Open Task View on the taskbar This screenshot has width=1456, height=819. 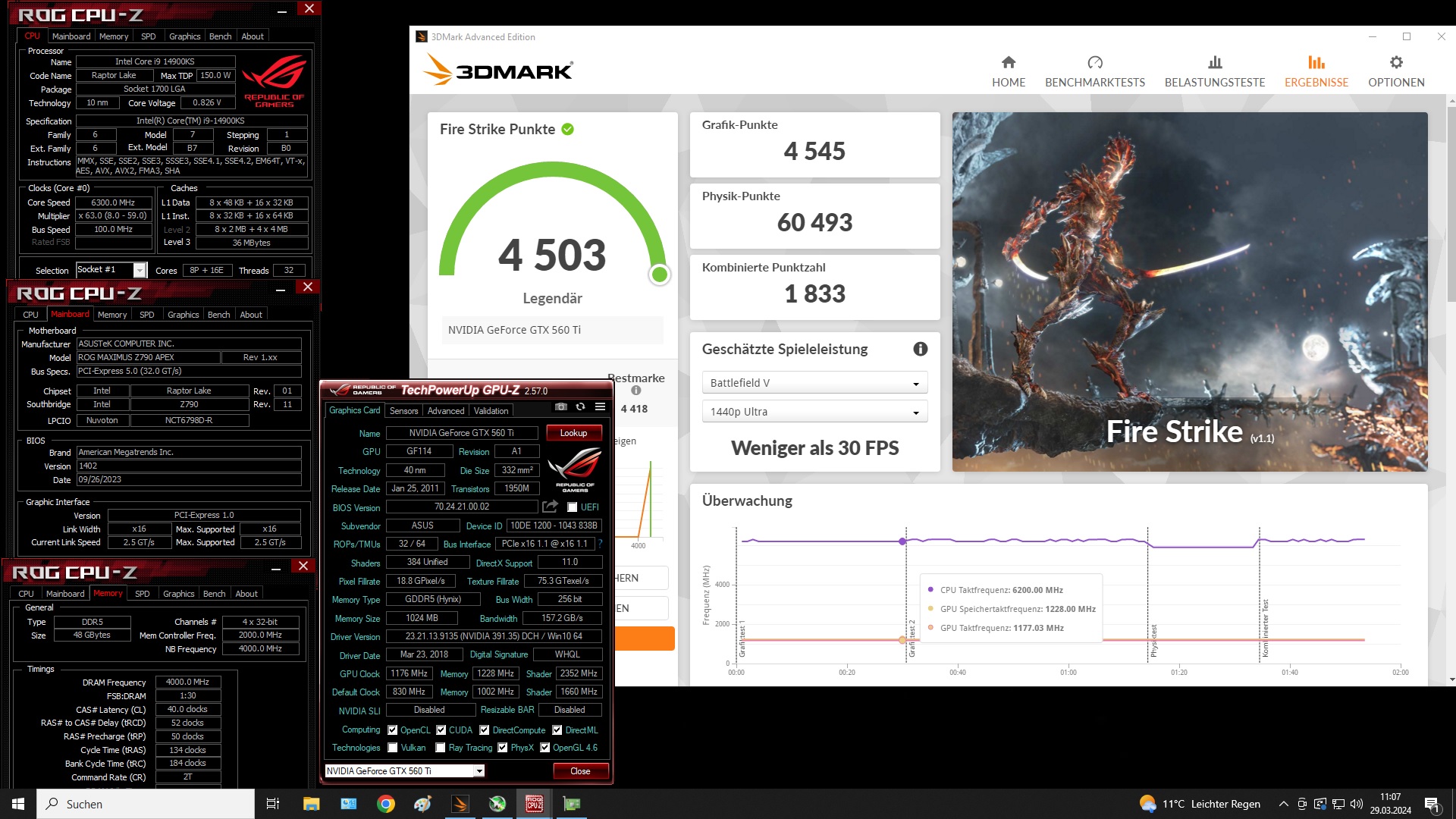click(273, 804)
